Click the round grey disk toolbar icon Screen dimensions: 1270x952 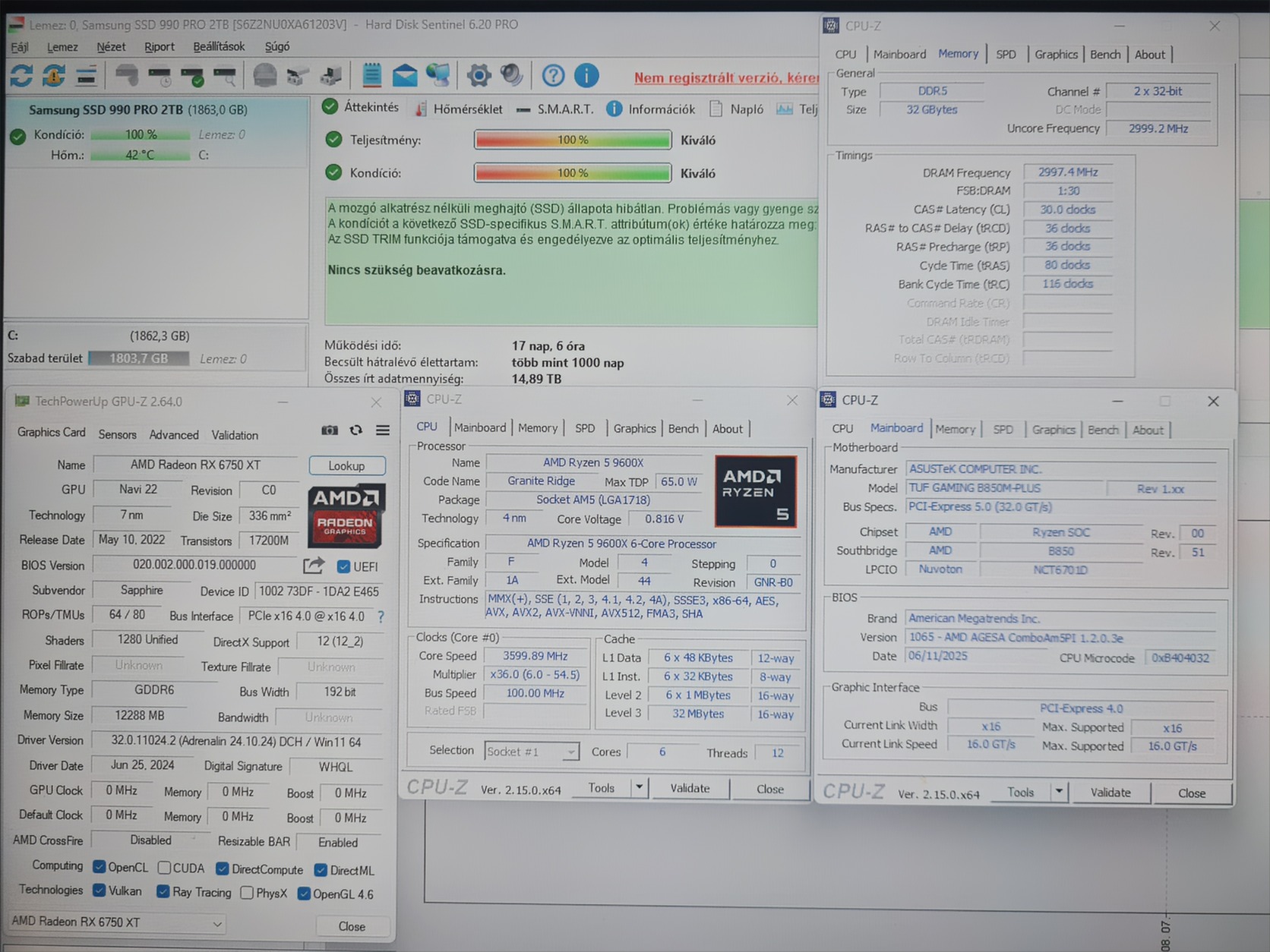(x=264, y=75)
